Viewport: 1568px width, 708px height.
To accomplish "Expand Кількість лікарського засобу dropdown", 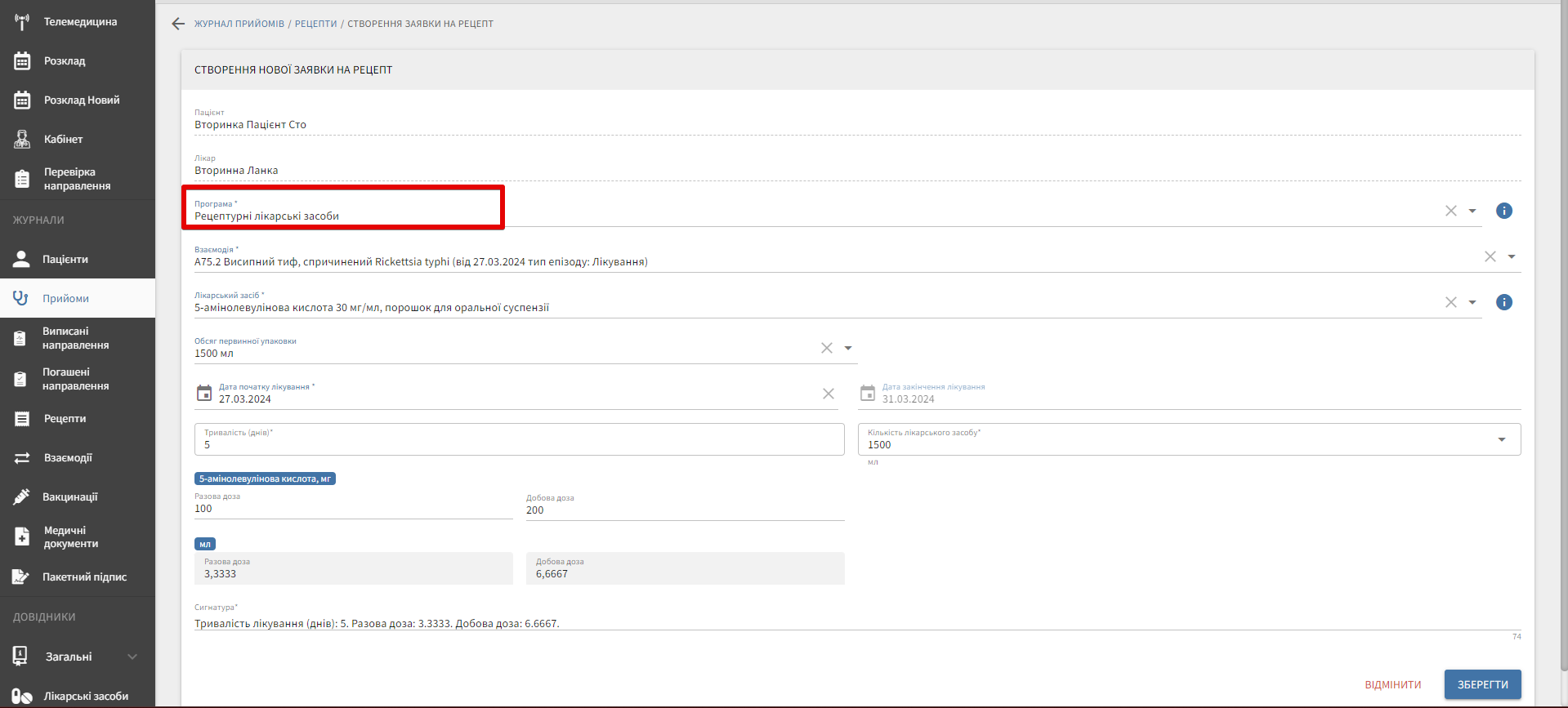I will (1501, 439).
